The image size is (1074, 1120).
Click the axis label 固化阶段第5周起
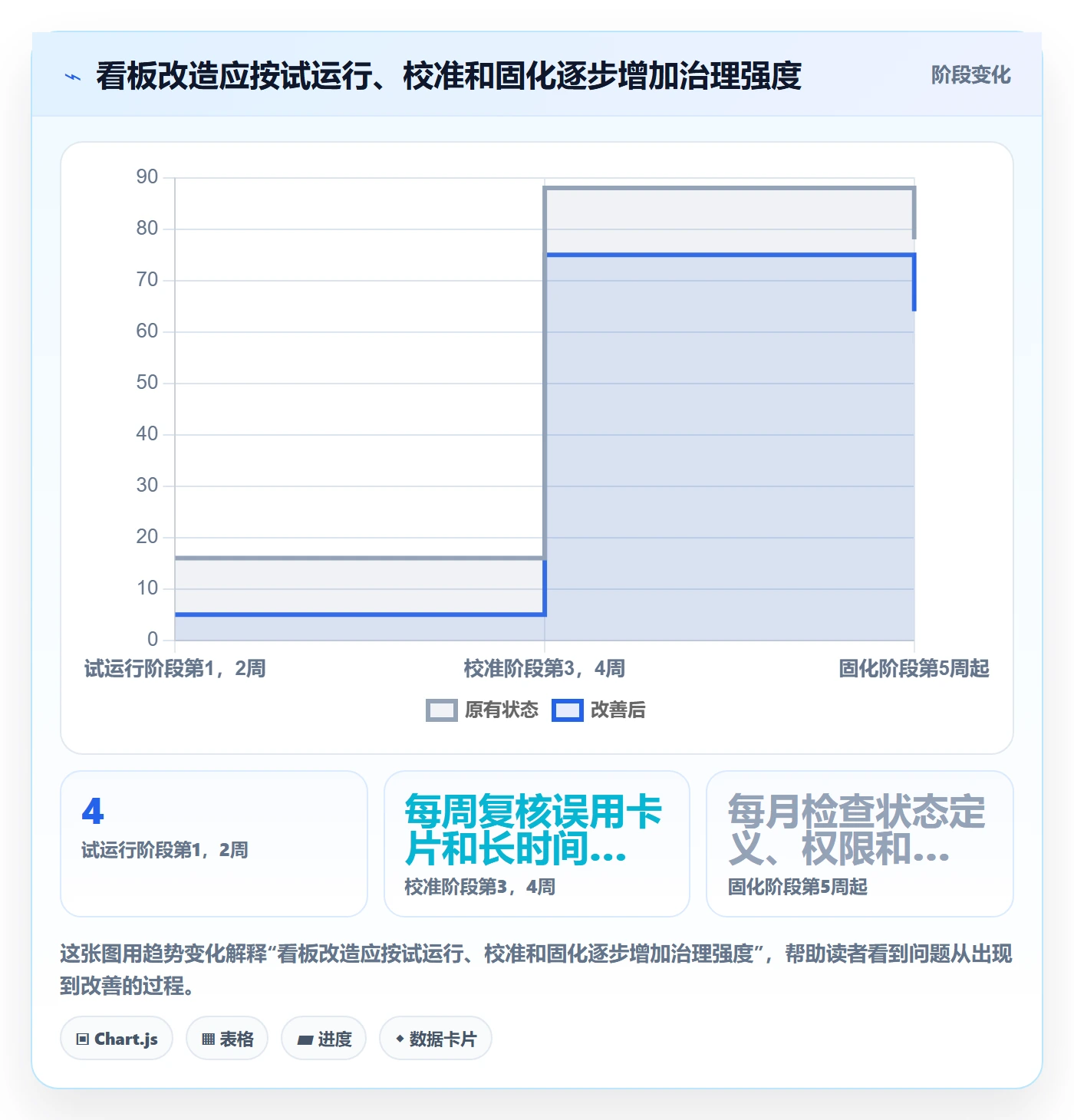pyautogui.click(x=914, y=669)
